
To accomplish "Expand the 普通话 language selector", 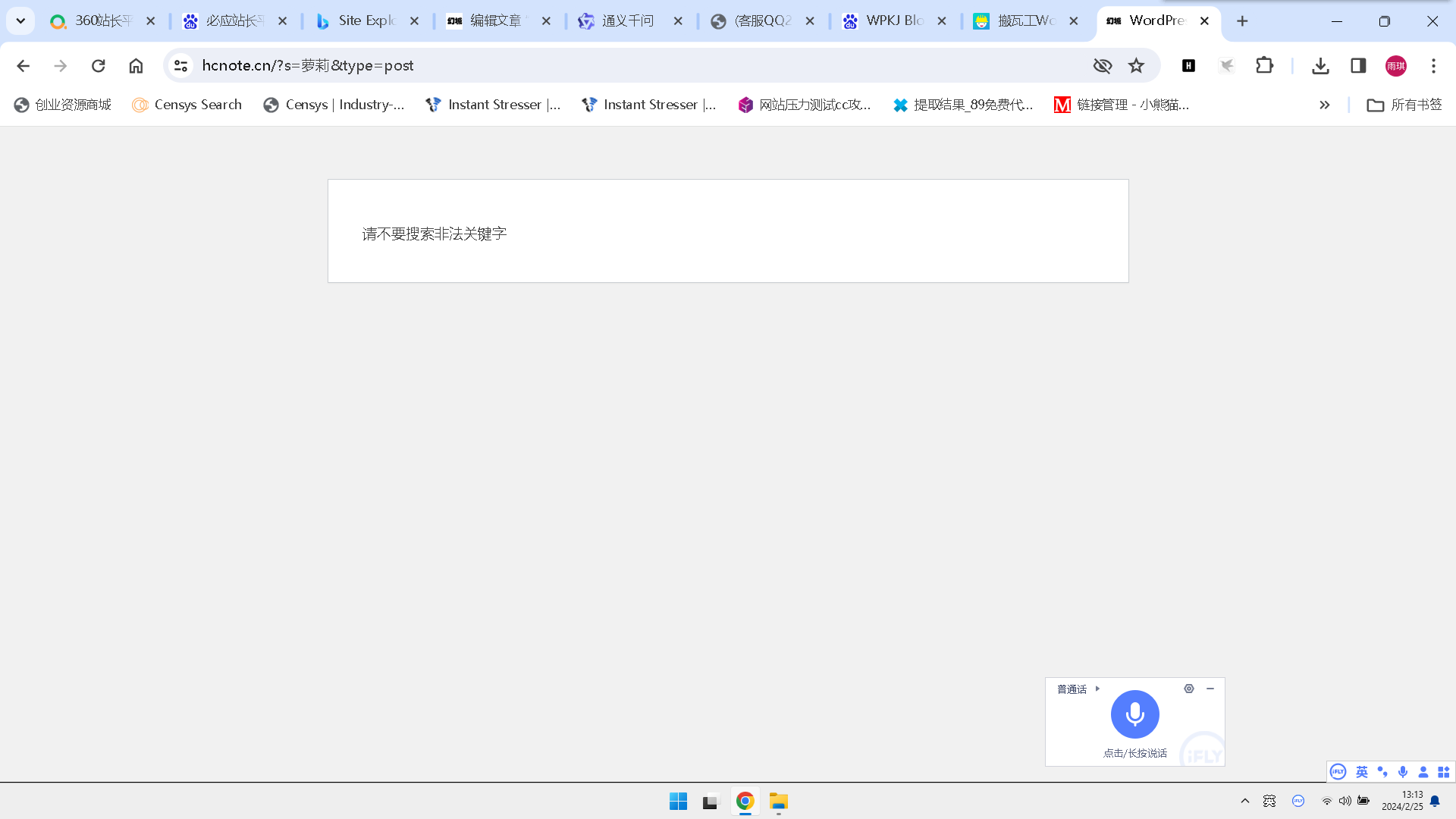I will point(1078,689).
